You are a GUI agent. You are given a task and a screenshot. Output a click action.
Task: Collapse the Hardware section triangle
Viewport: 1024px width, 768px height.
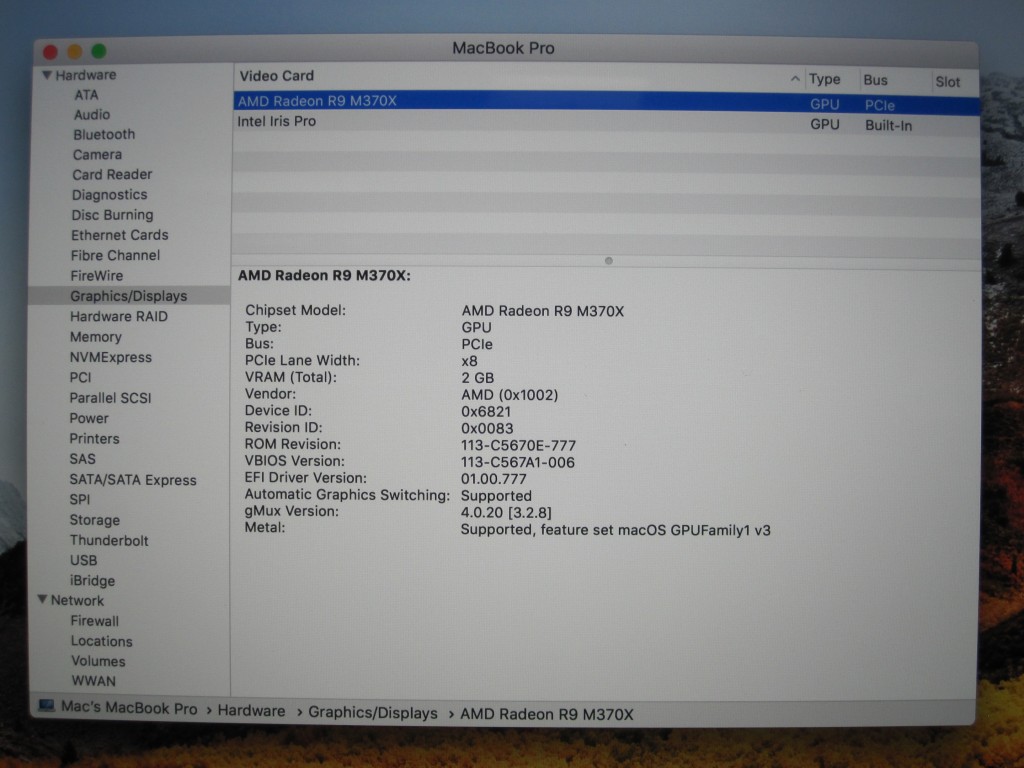coord(47,75)
